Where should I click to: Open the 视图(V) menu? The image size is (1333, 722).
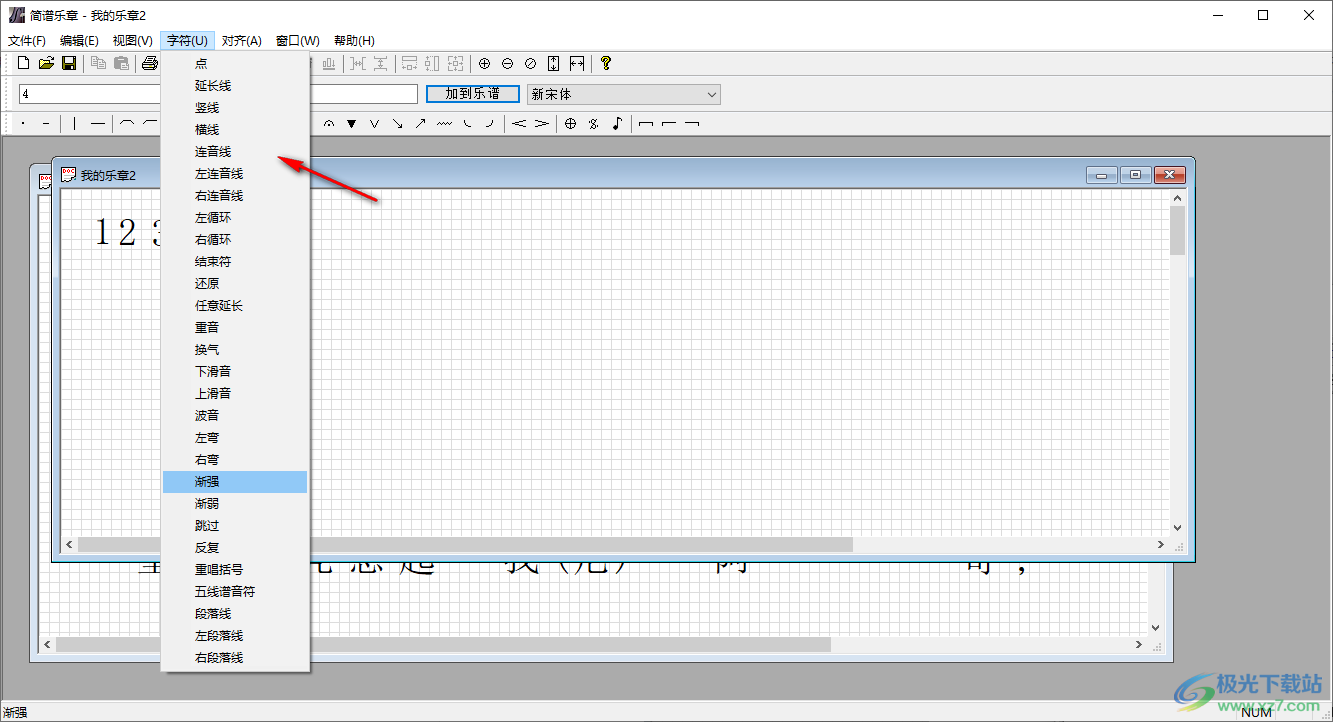(x=132, y=41)
